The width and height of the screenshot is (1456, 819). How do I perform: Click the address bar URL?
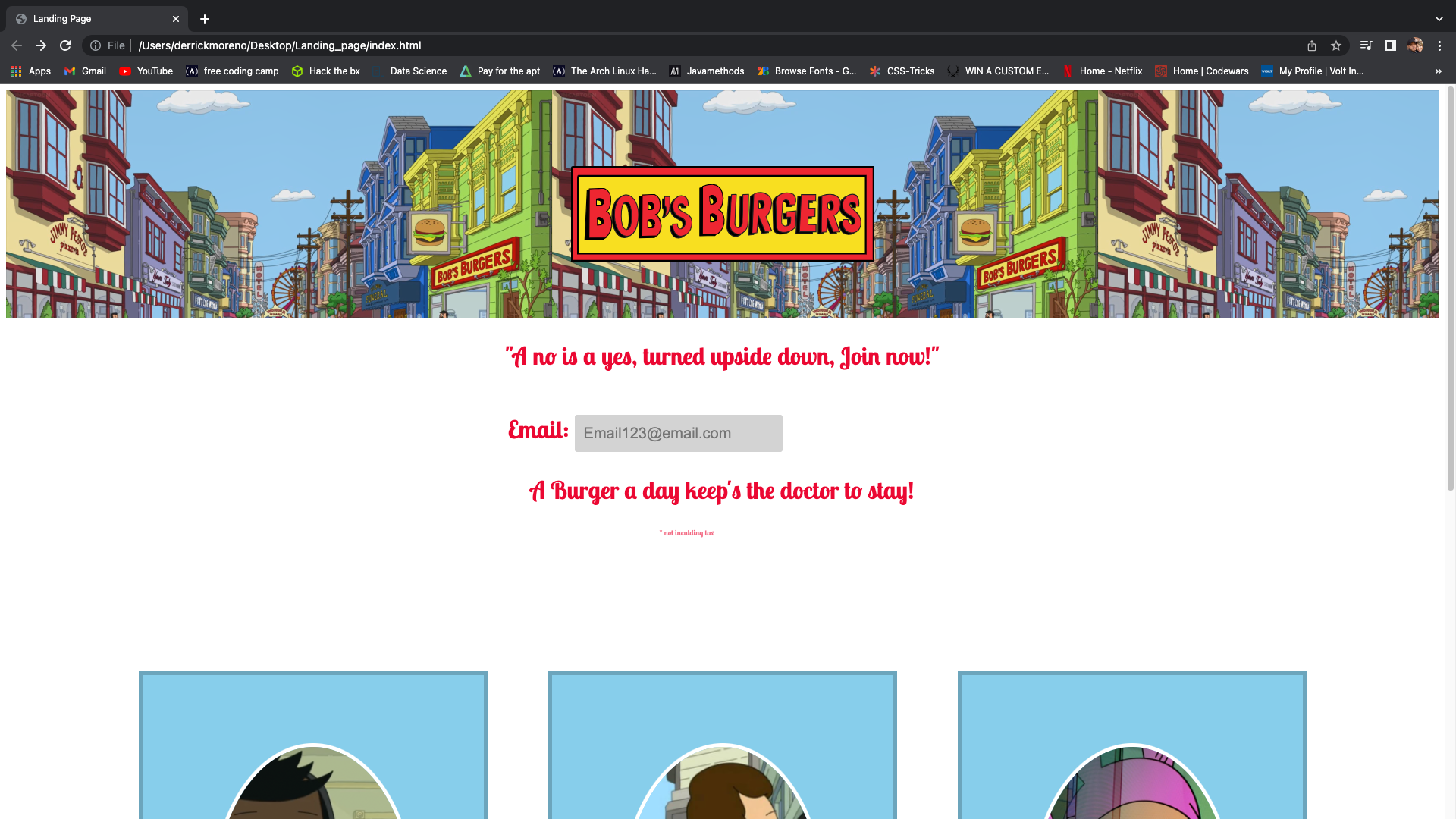(x=279, y=45)
